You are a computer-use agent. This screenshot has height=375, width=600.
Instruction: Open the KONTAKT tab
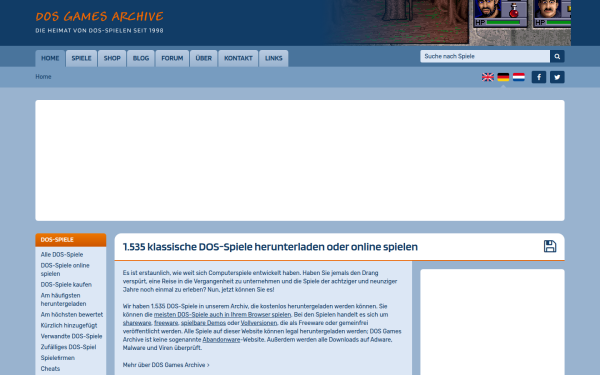pyautogui.click(x=238, y=59)
